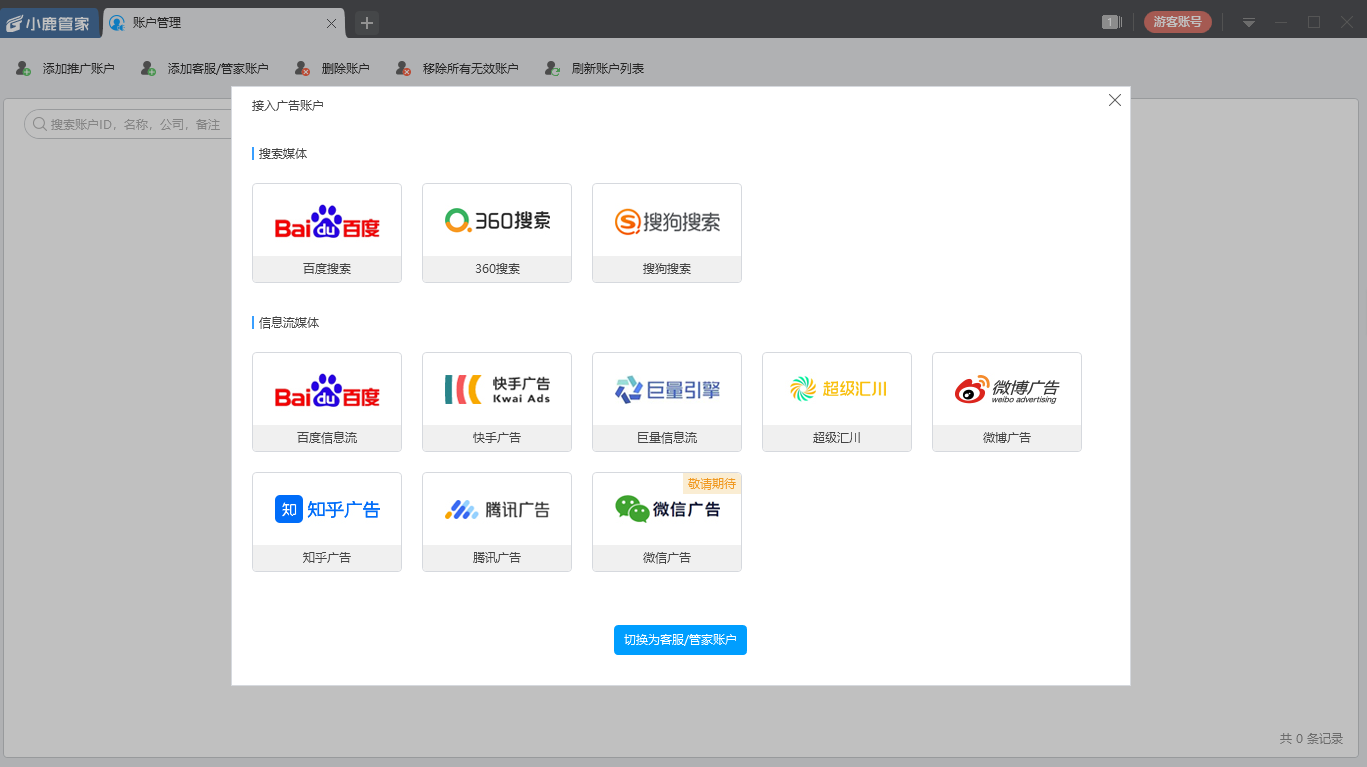Image resolution: width=1367 pixels, height=767 pixels.
Task: Click the notification counter icon in title bar
Action: [1111, 22]
